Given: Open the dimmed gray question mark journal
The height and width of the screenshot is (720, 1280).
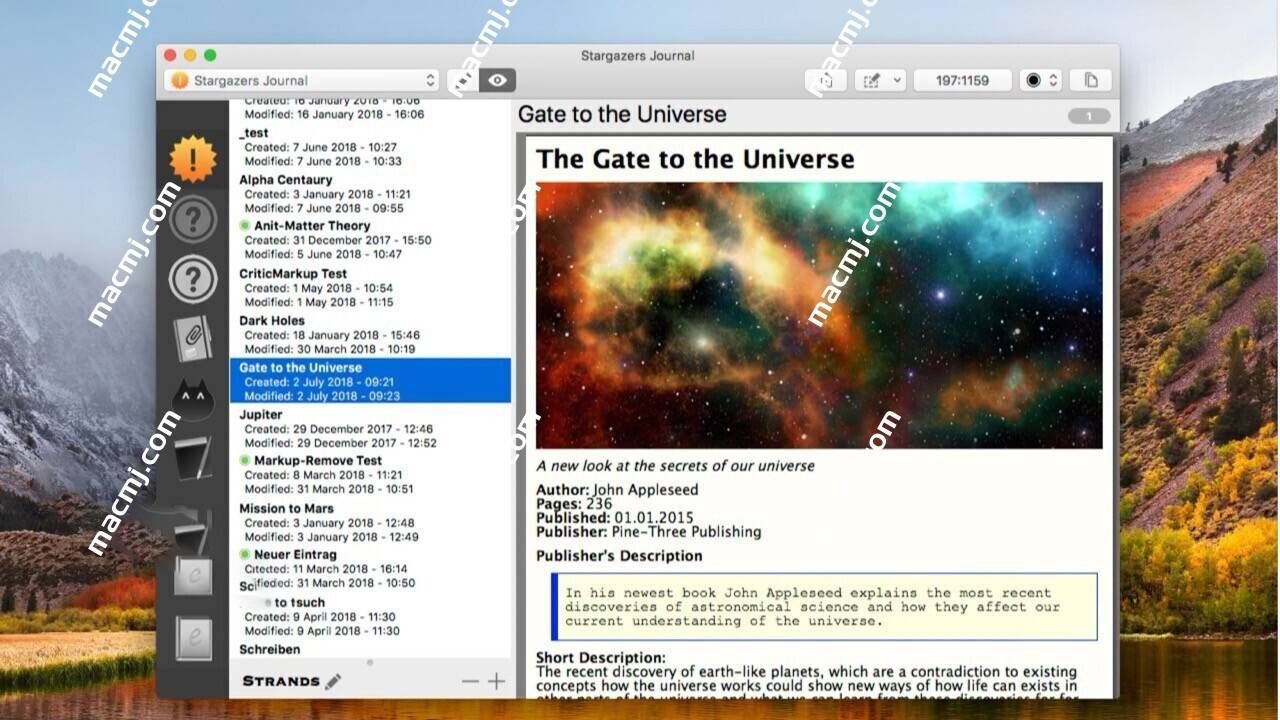Looking at the screenshot, I should [192, 220].
